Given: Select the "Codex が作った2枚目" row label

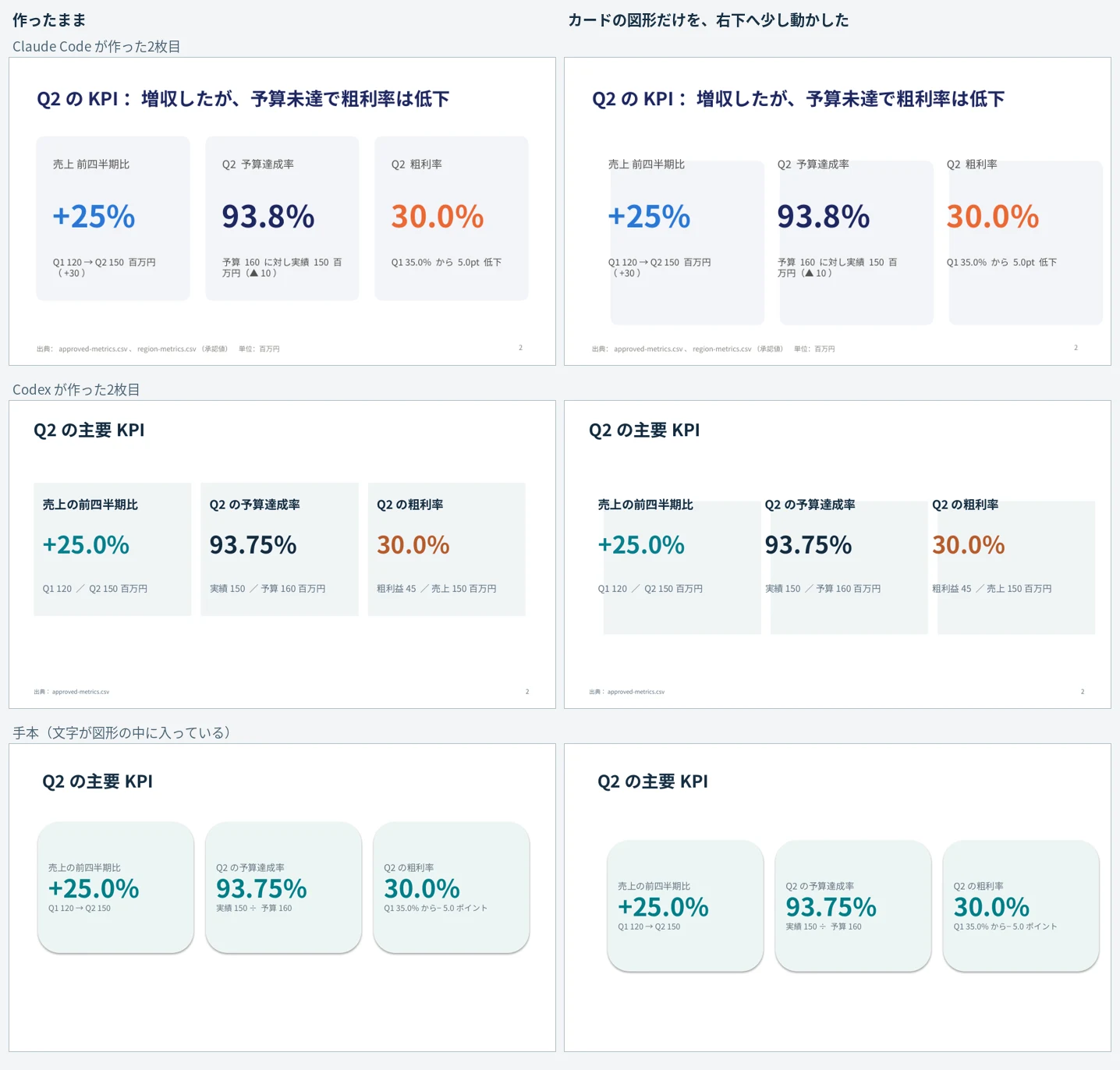Looking at the screenshot, I should (x=76, y=390).
